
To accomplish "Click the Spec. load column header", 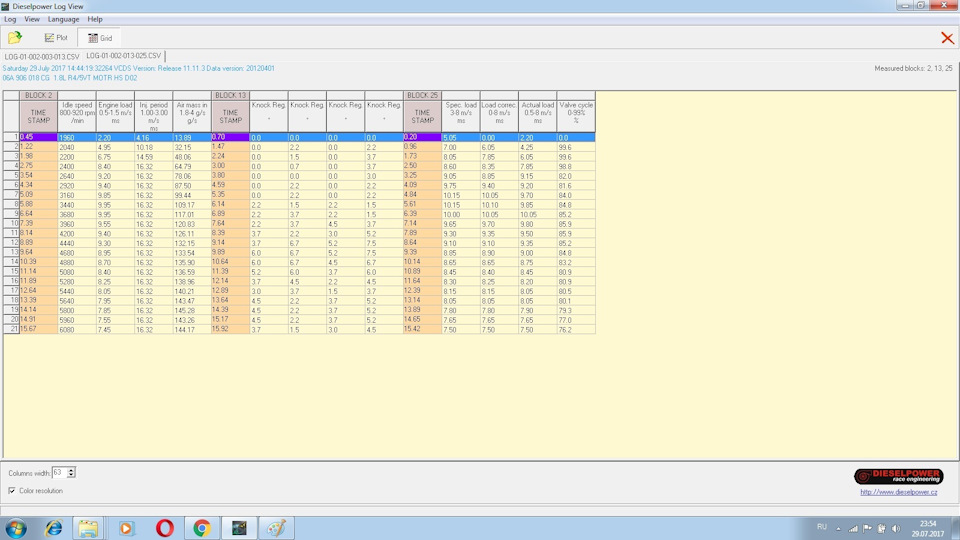I will (461, 116).
